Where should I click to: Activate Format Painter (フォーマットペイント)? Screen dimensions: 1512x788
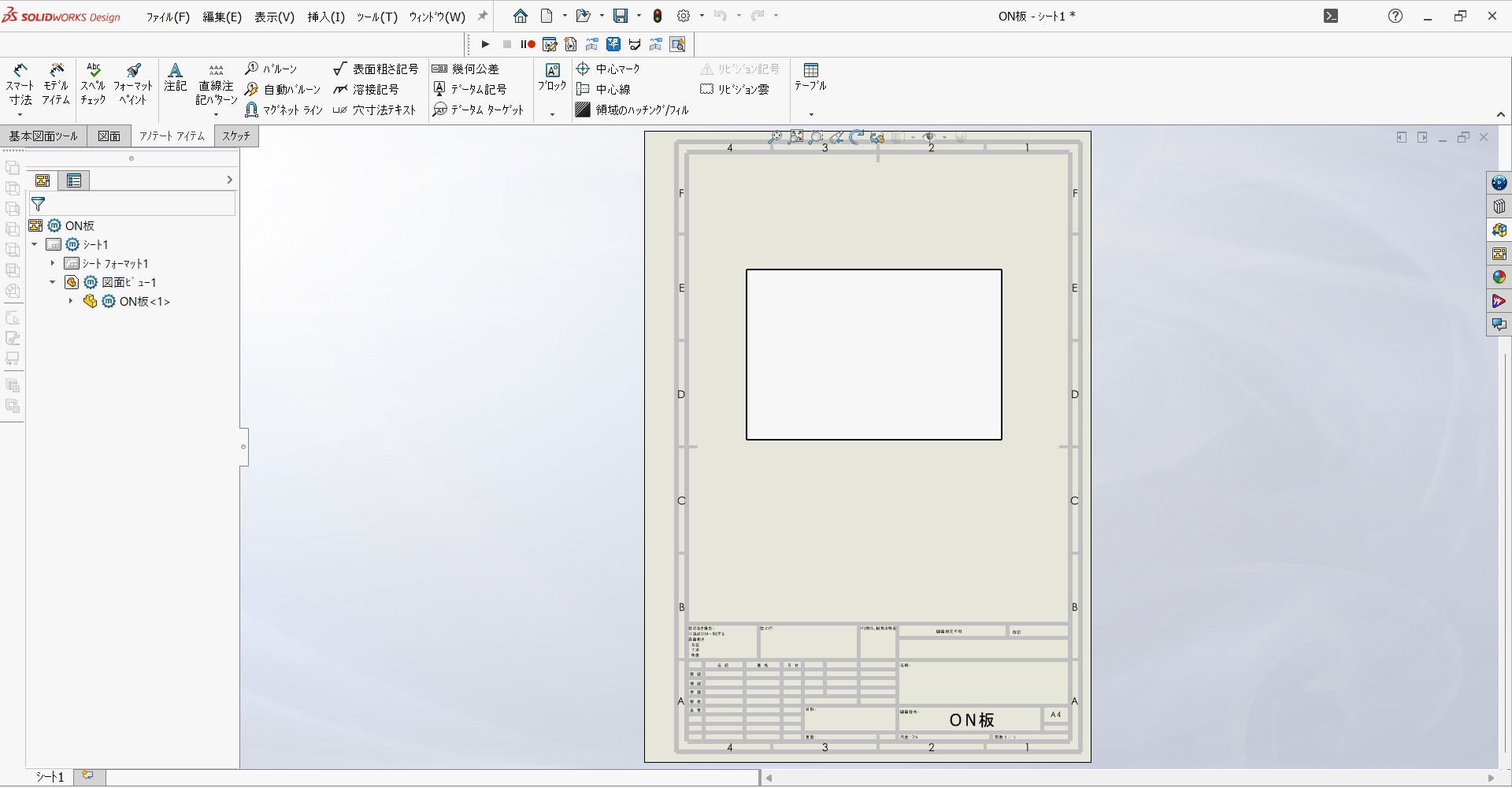click(133, 84)
